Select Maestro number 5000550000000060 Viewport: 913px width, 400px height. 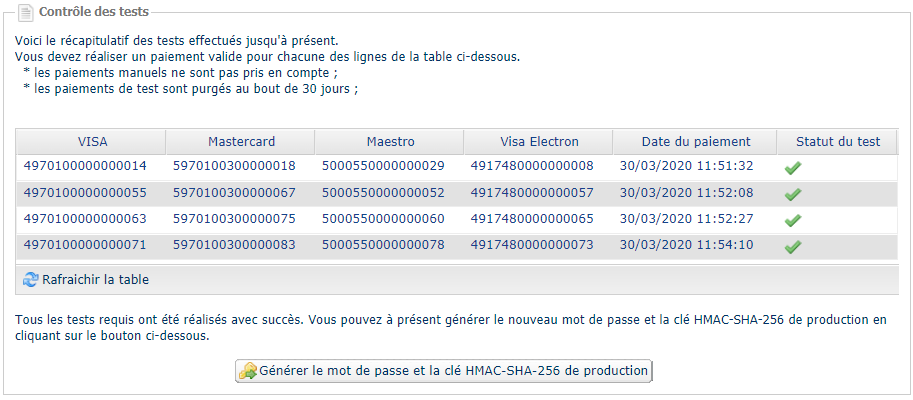pos(383,219)
